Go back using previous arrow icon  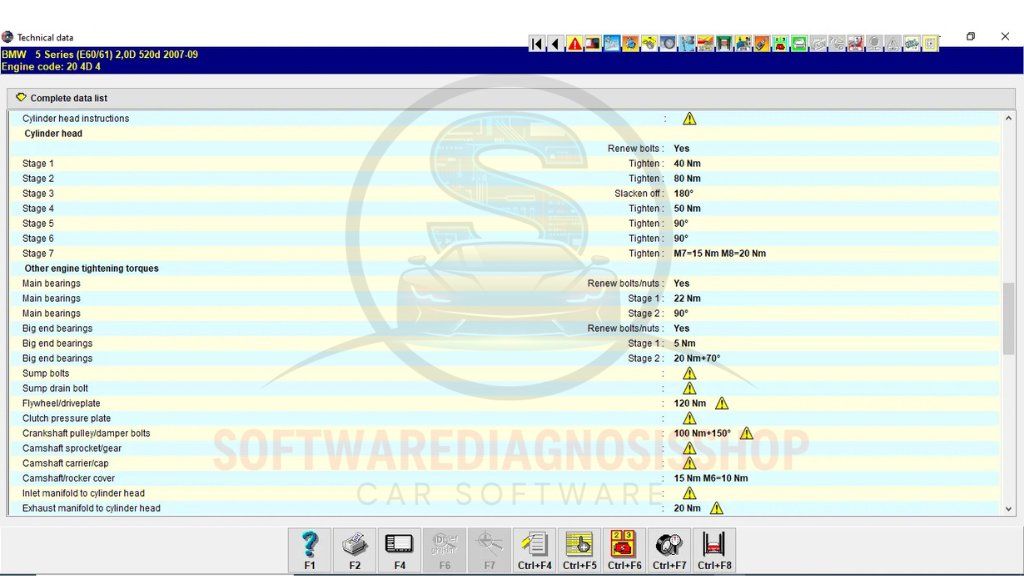point(556,43)
